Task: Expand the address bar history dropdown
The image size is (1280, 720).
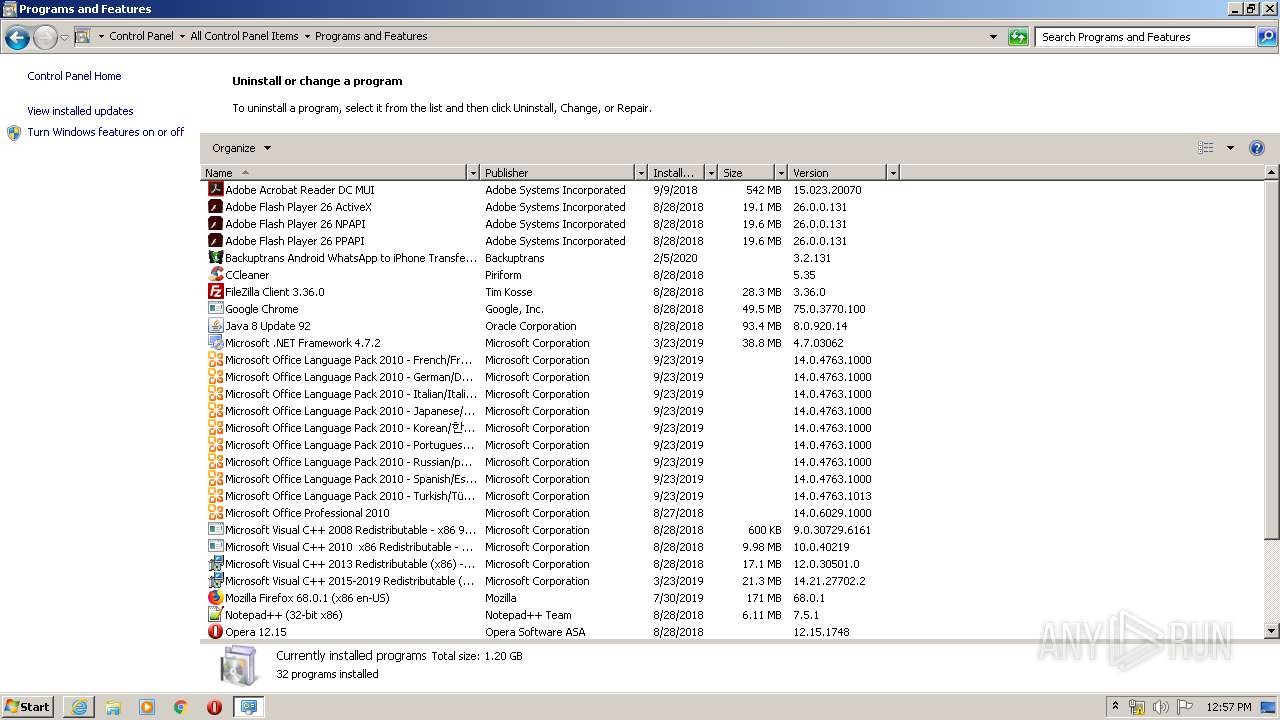Action: (993, 37)
